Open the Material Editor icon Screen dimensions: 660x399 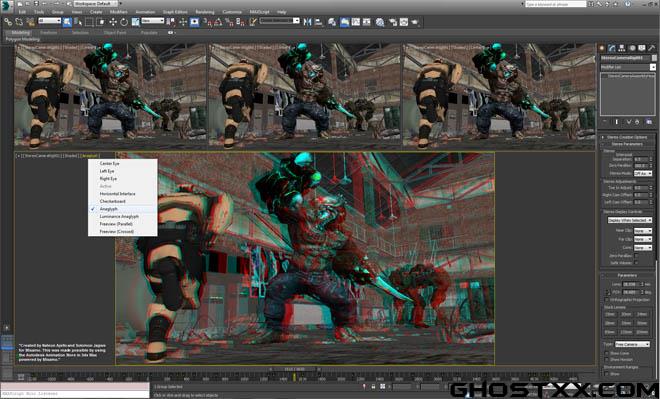[380, 22]
